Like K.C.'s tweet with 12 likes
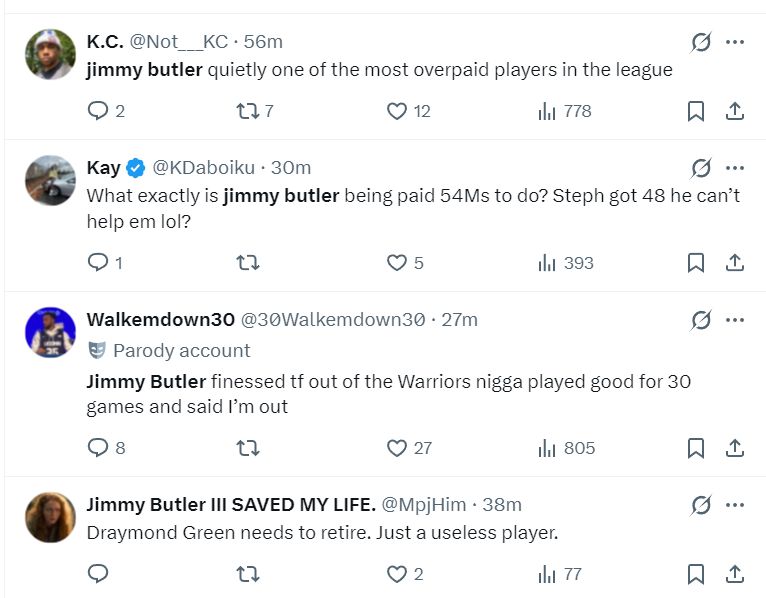 pyautogui.click(x=397, y=111)
